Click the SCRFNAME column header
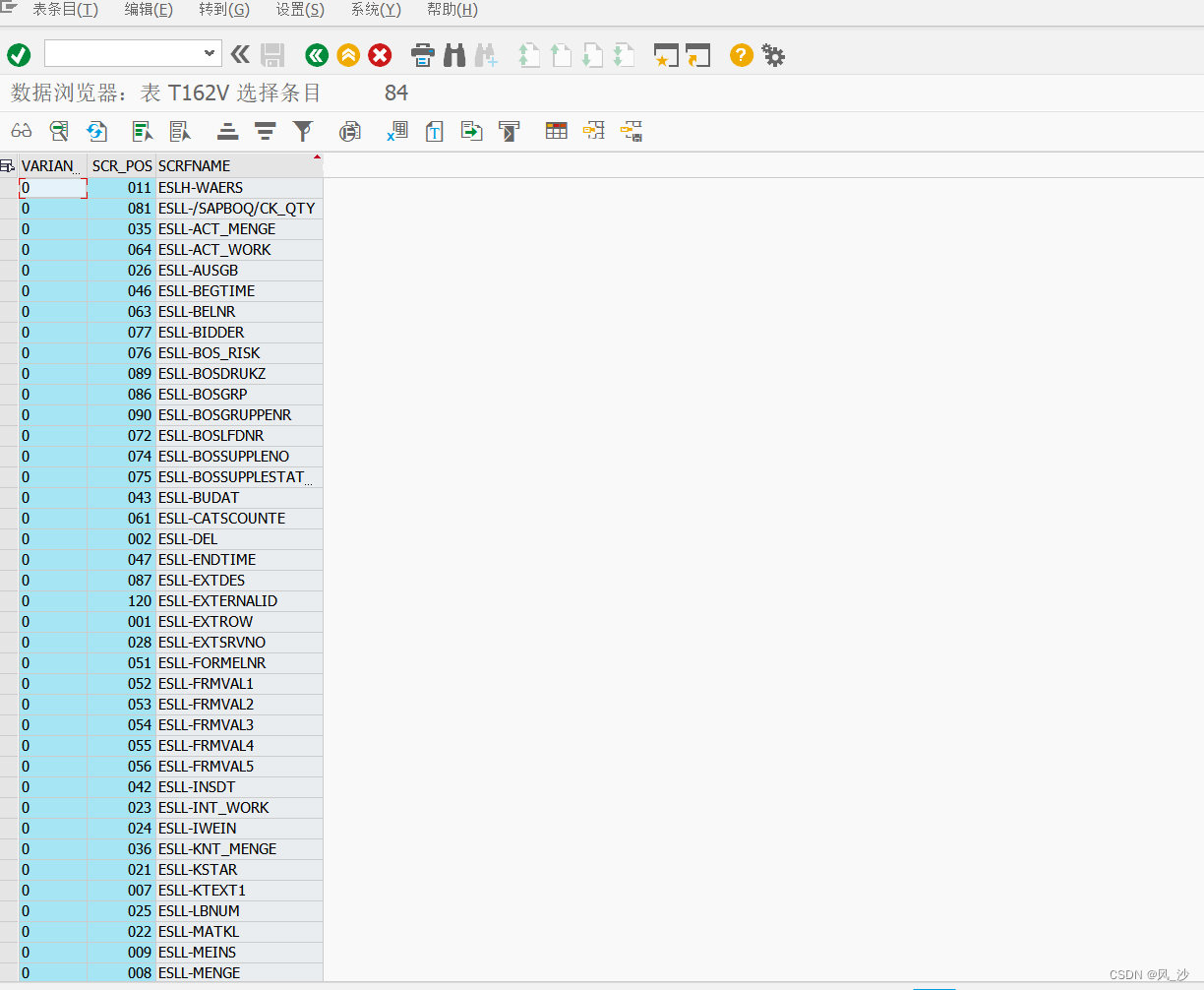Viewport: 1204px width, 990px height. (239, 165)
